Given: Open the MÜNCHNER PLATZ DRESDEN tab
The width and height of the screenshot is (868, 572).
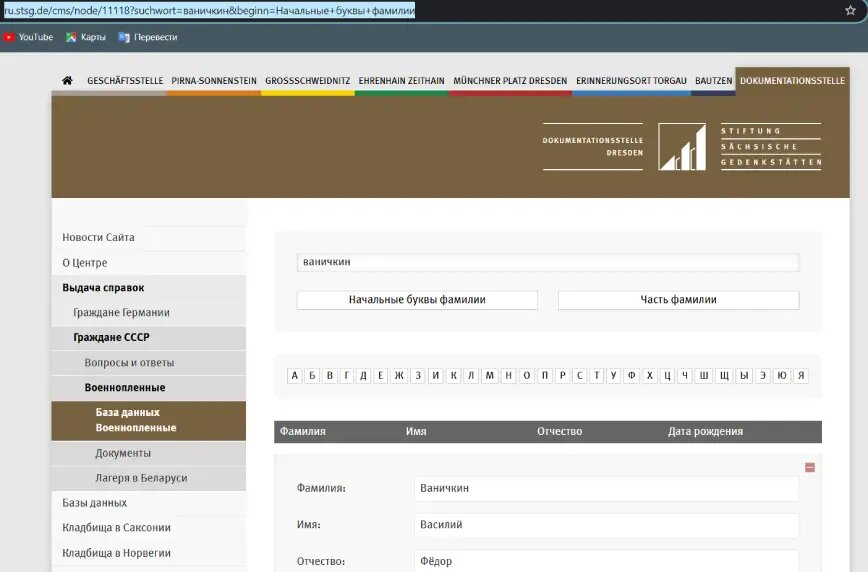Looking at the screenshot, I should coord(510,81).
